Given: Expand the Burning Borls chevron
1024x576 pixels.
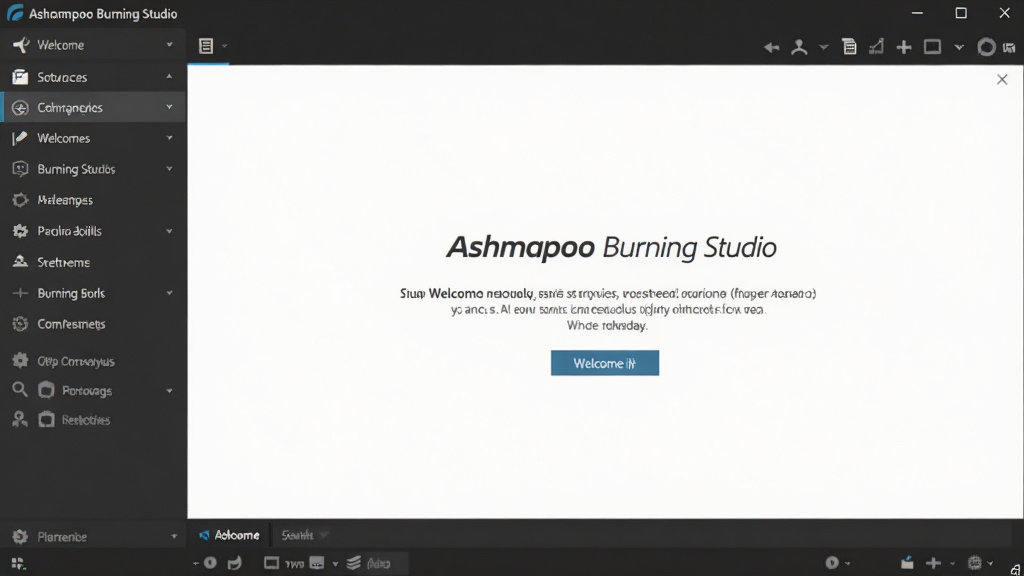Looking at the screenshot, I should [169, 293].
